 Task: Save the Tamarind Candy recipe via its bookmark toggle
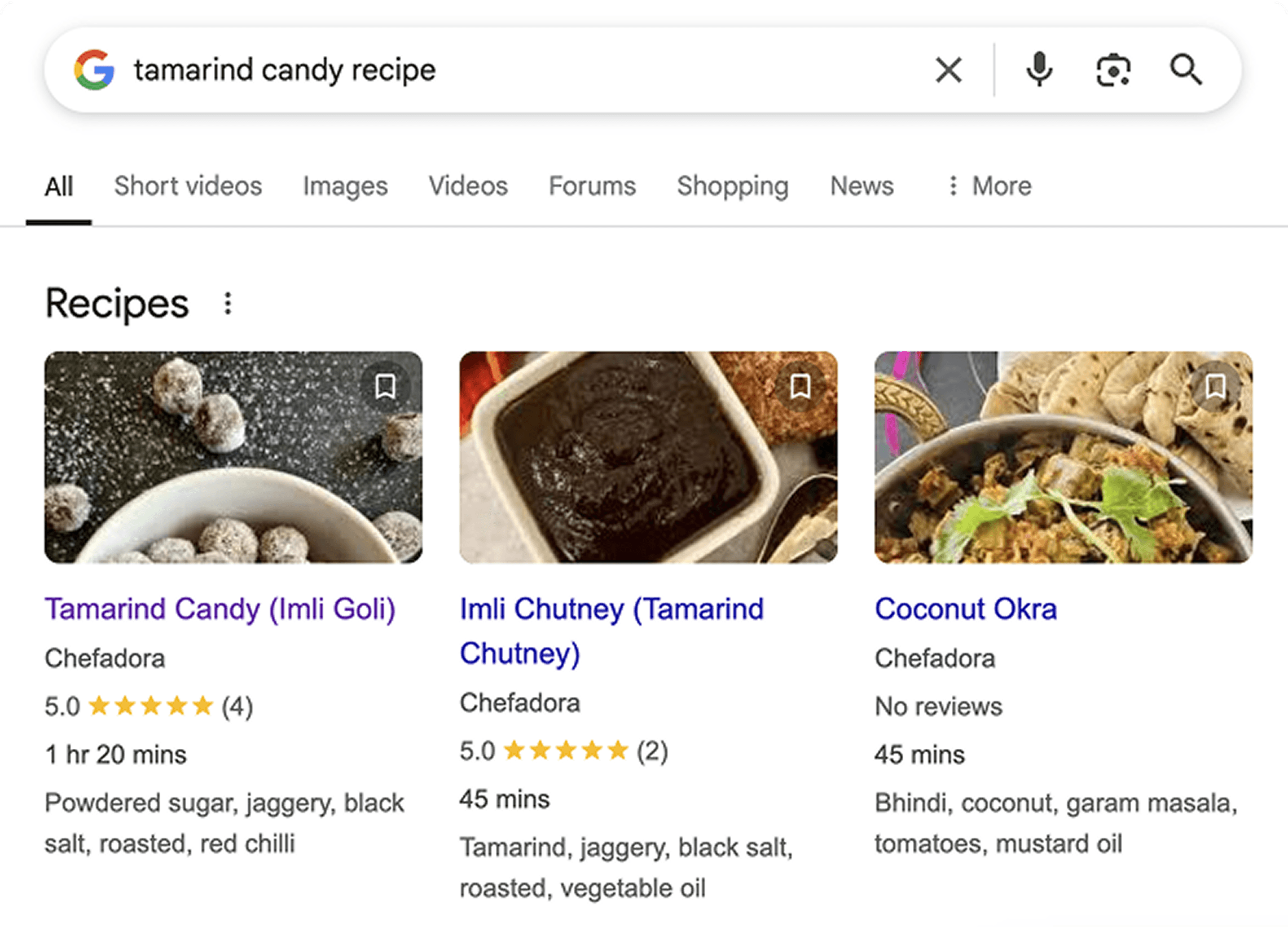[385, 387]
